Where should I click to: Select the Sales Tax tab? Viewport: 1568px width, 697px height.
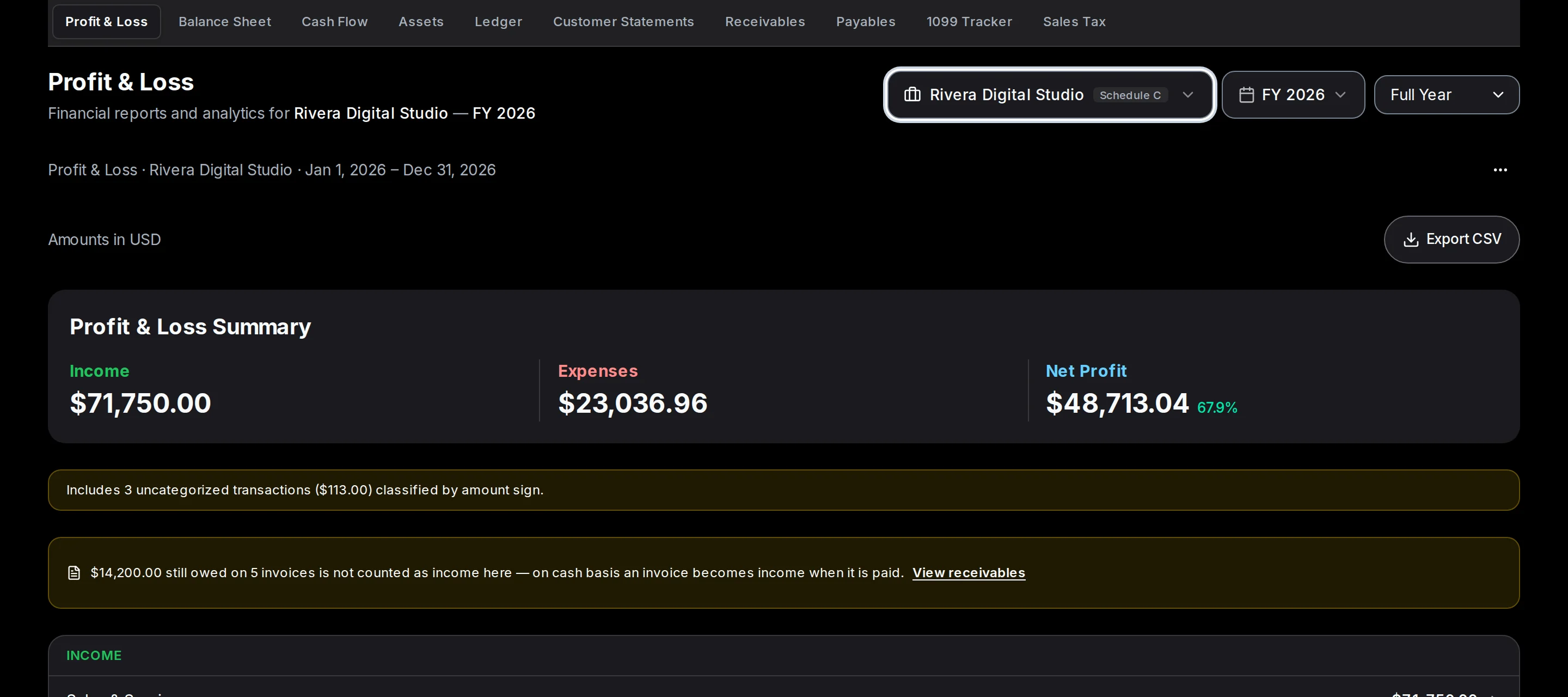tap(1074, 21)
